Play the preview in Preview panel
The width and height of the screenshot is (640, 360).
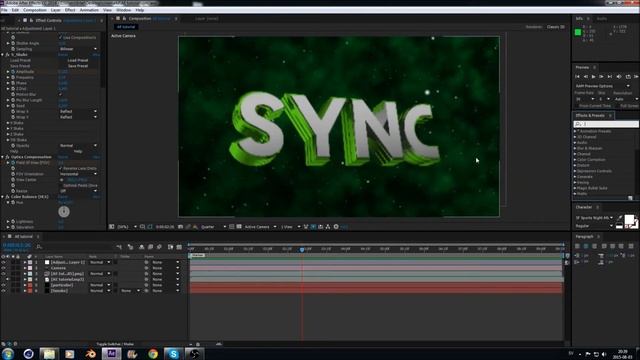[x=593, y=77]
